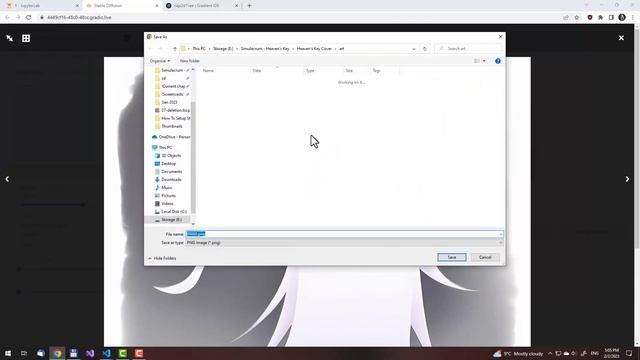640x360 pixels.
Task: Toggle the grid tile view icon
Action: coord(26,38)
